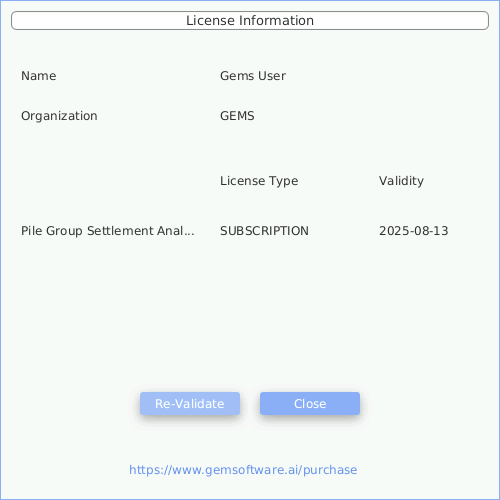The width and height of the screenshot is (500, 500).
Task: Close the License Information dialog
Action: click(x=310, y=403)
